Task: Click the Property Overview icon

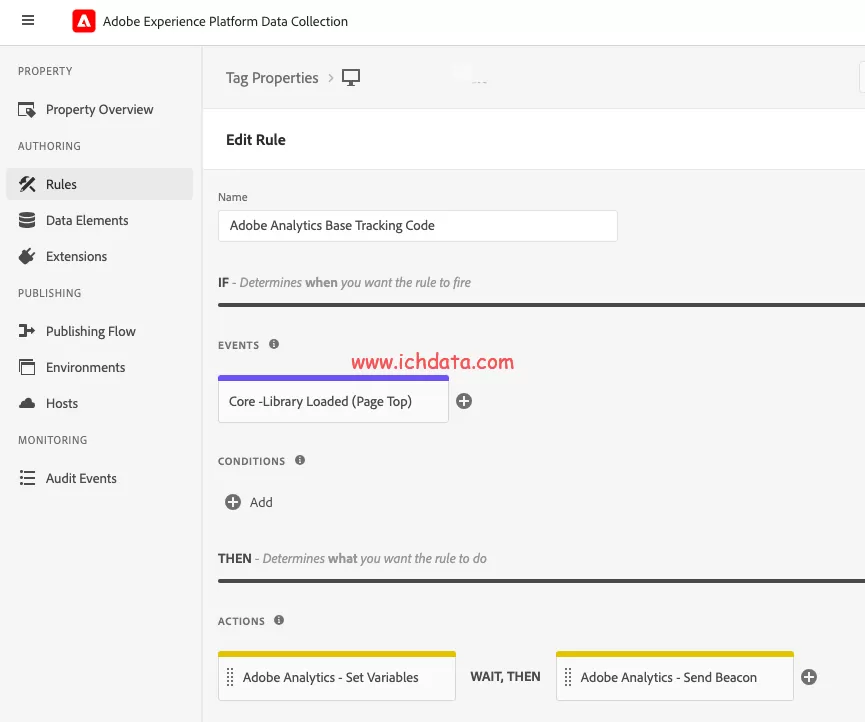Action: [x=26, y=110]
